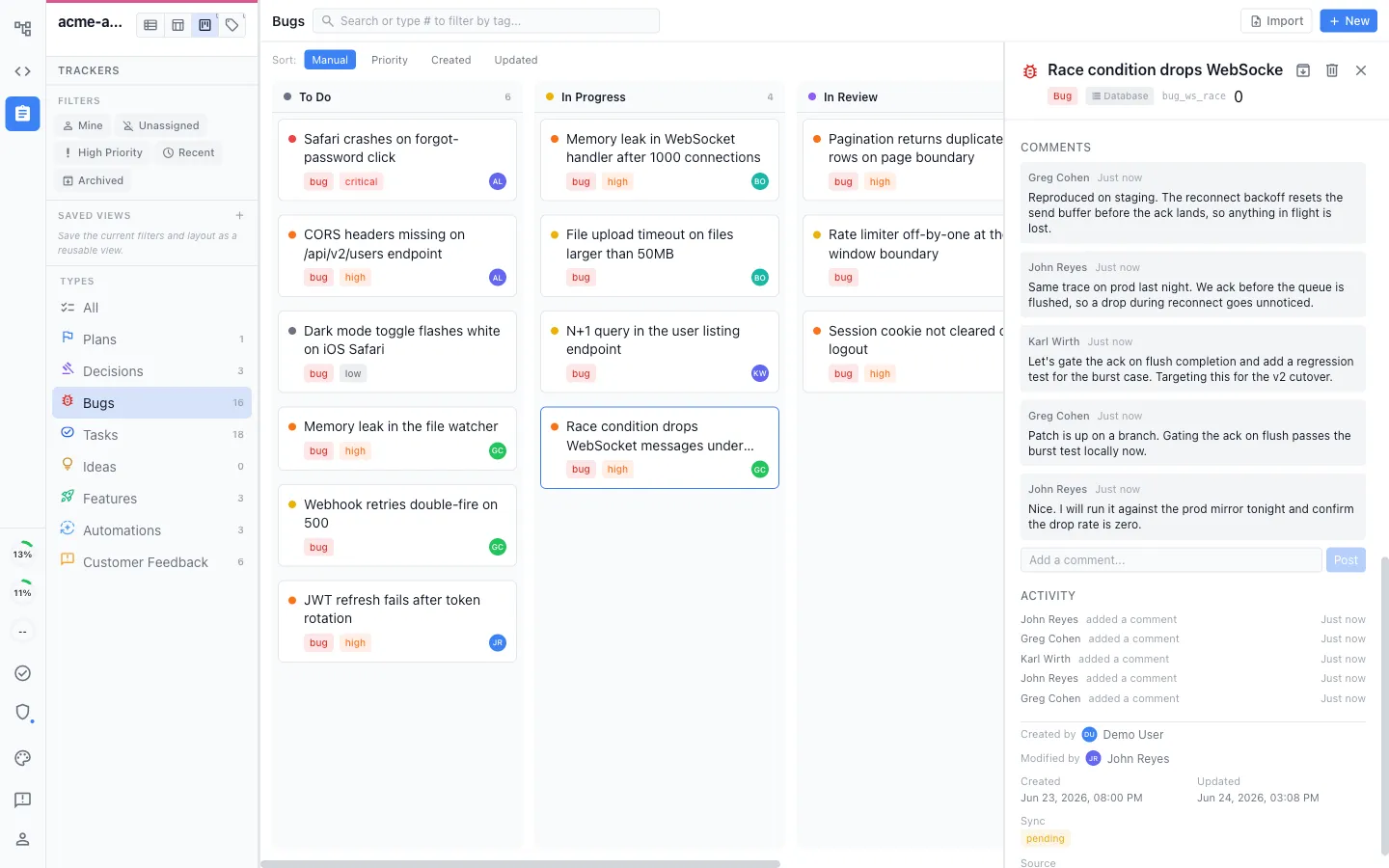1389x868 pixels.
Task: Switch to kanban board view icon
Action: (204, 25)
